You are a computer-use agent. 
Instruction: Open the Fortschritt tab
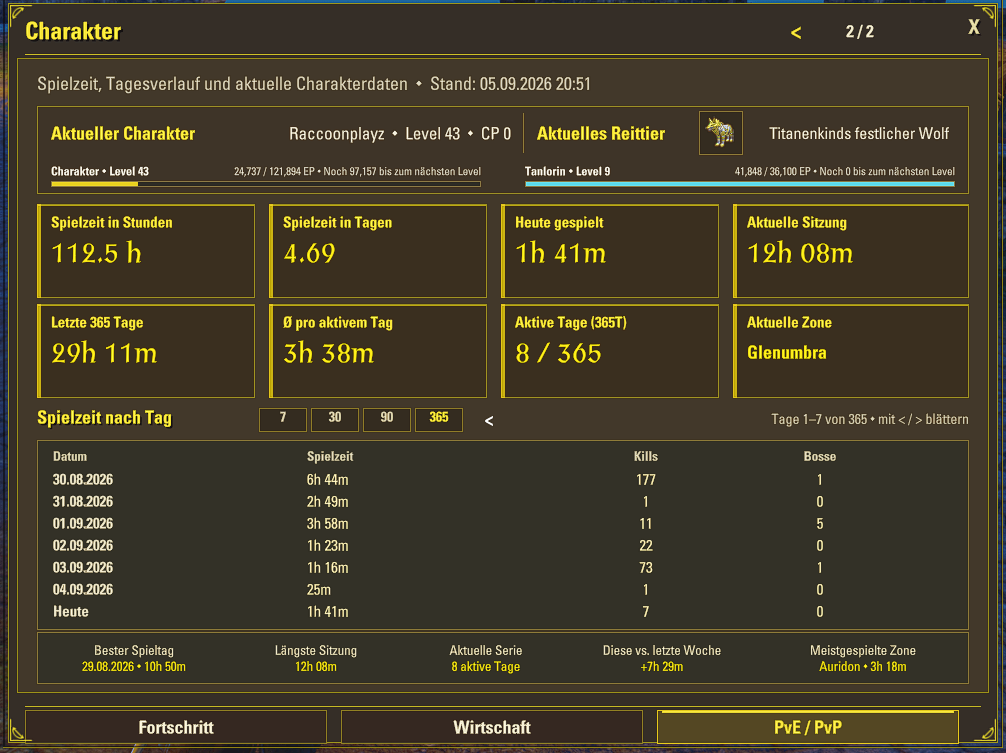pos(176,727)
